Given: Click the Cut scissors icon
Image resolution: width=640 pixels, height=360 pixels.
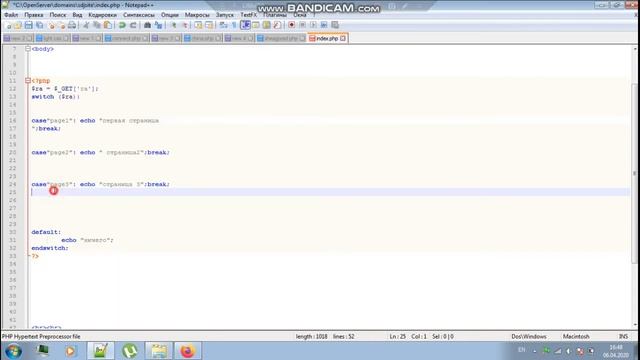Looking at the screenshot, I should click(x=86, y=25).
